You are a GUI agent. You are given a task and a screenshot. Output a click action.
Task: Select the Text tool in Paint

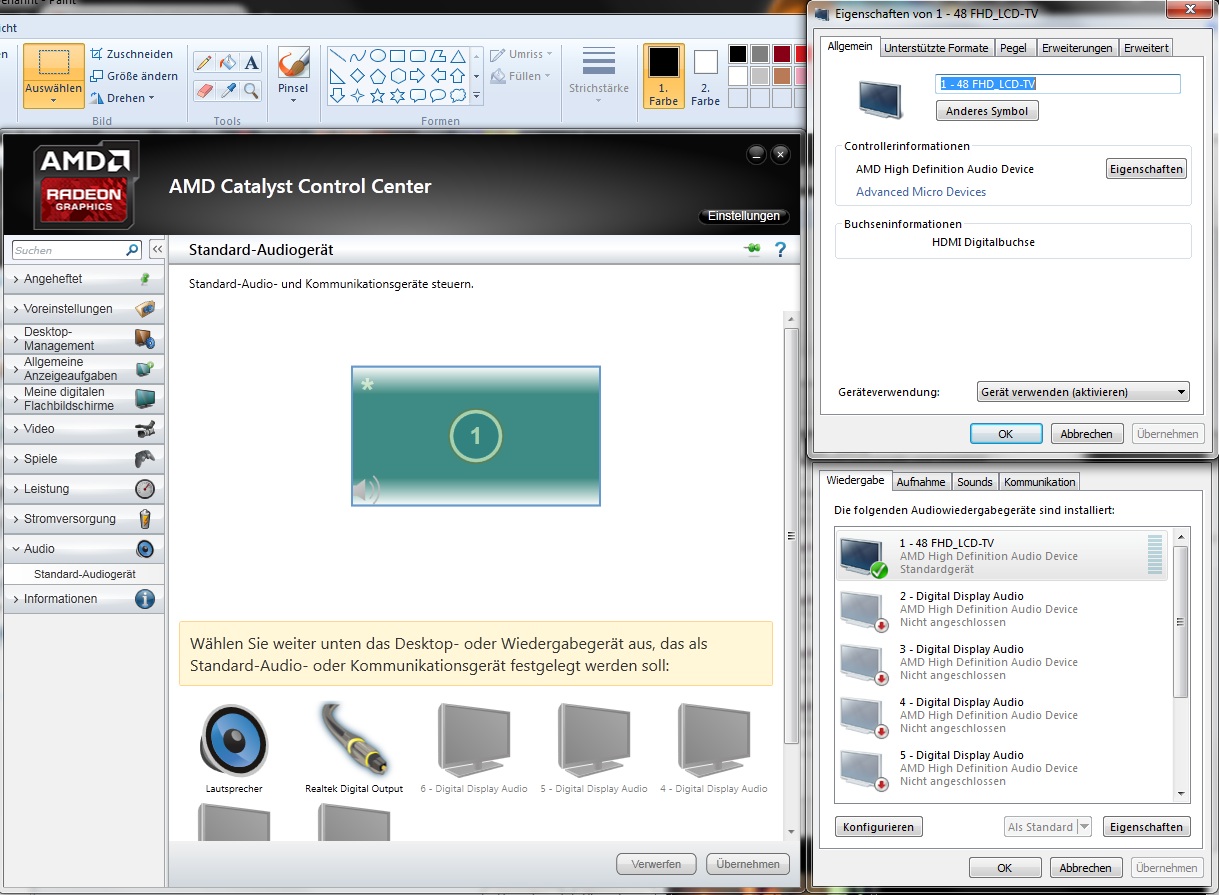pos(252,62)
